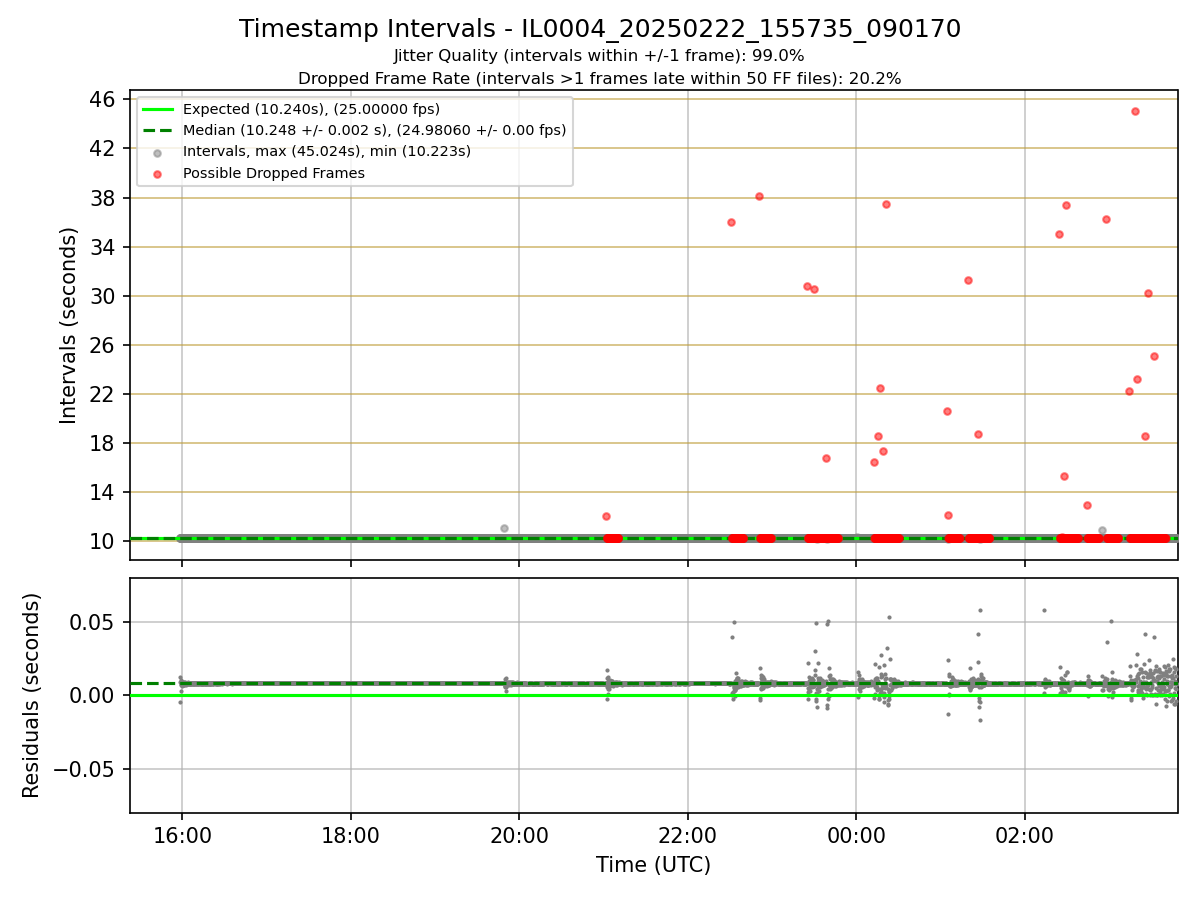Click the '02:00' x-axis tick label
The height and width of the screenshot is (900, 1200).
click(1025, 836)
